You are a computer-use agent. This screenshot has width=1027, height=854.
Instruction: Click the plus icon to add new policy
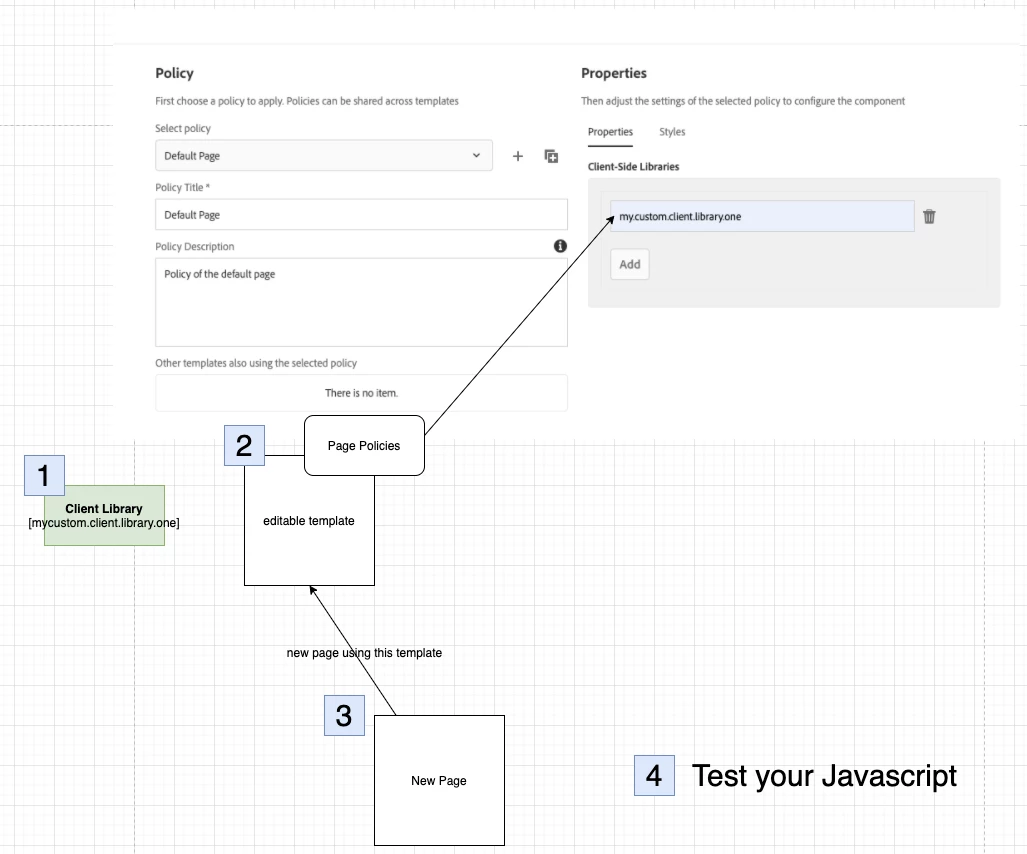click(x=517, y=156)
